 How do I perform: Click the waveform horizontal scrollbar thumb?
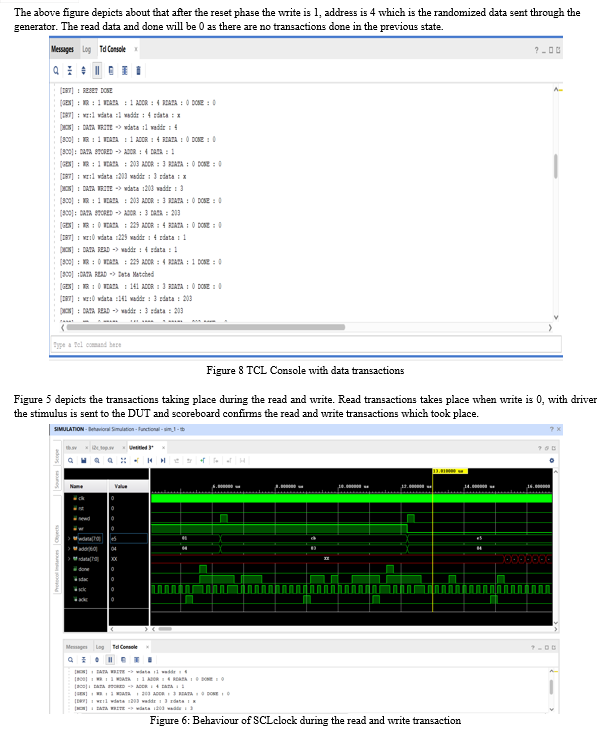coord(165,629)
